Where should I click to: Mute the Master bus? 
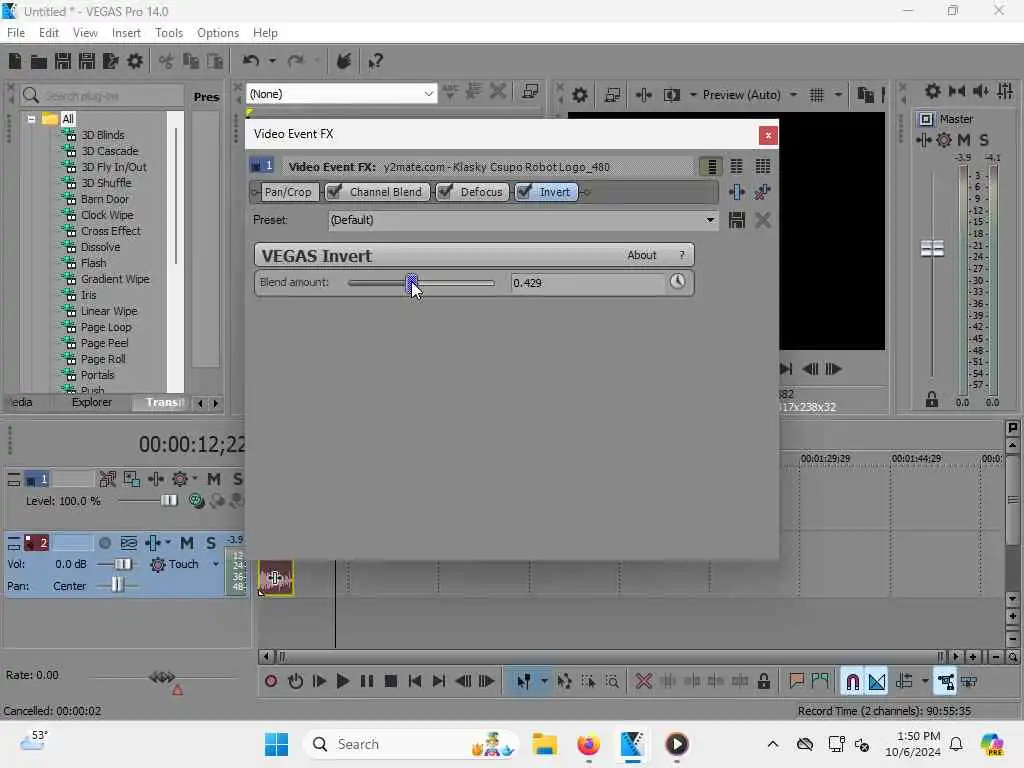[964, 140]
